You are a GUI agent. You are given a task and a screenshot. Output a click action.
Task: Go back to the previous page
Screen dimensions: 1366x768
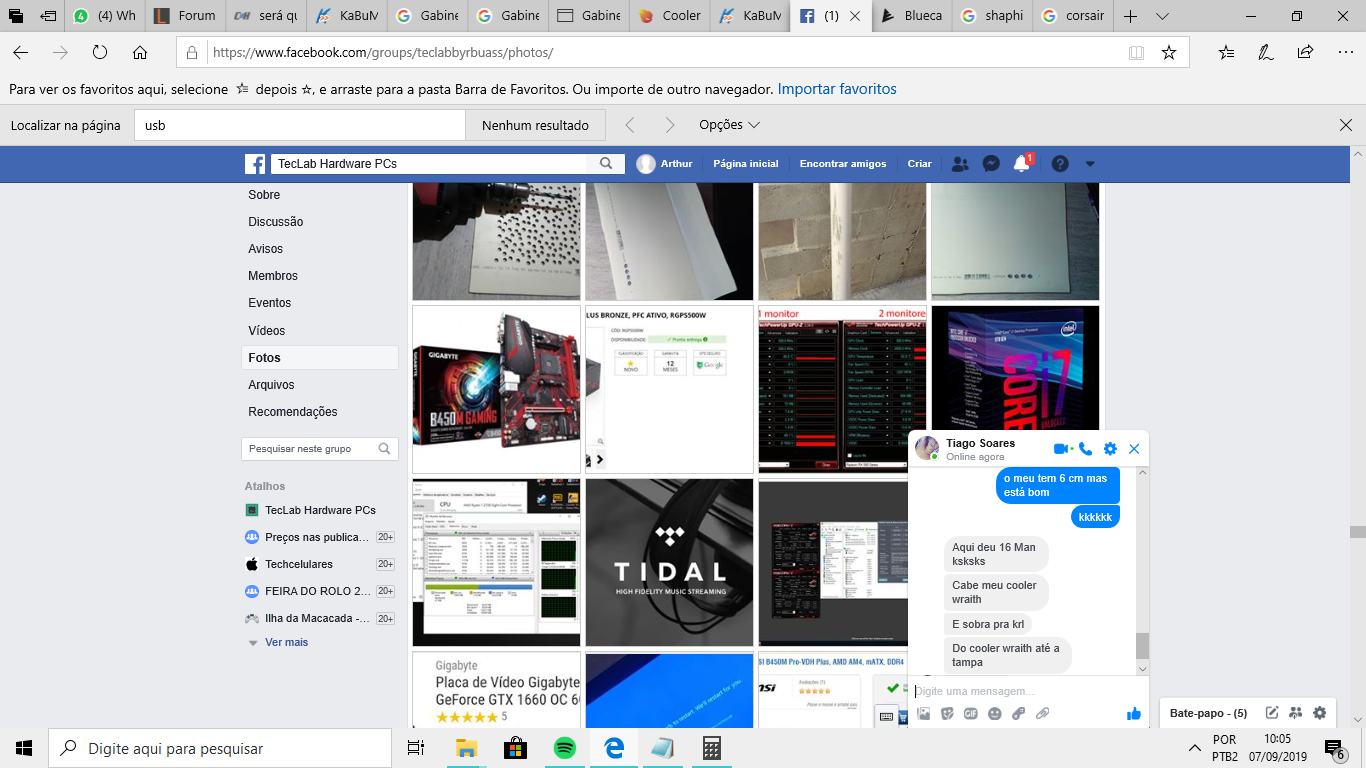point(20,53)
